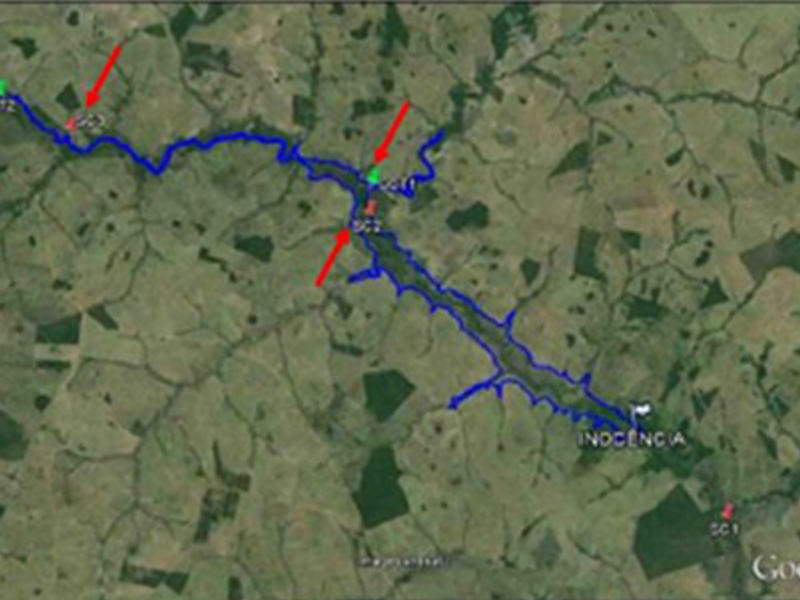Screen dimensions: 800x600
Task: Select the red placemark pin in the bottom-right corner
Action: pyautogui.click(x=727, y=511)
